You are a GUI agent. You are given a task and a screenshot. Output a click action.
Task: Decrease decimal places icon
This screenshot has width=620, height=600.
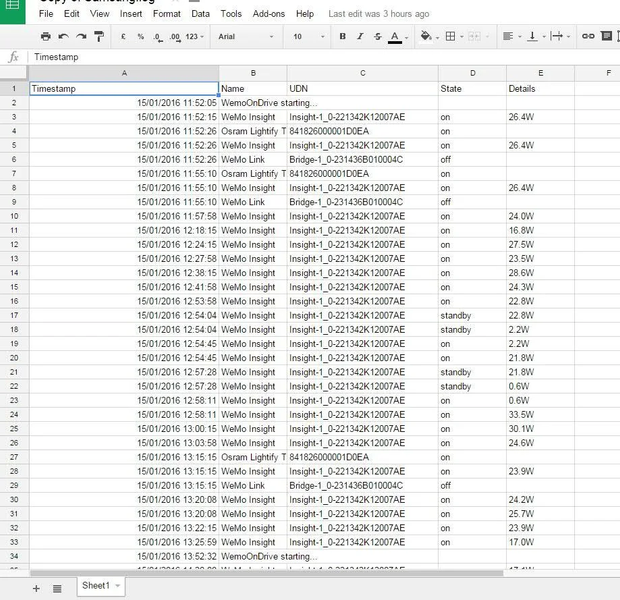coord(158,37)
